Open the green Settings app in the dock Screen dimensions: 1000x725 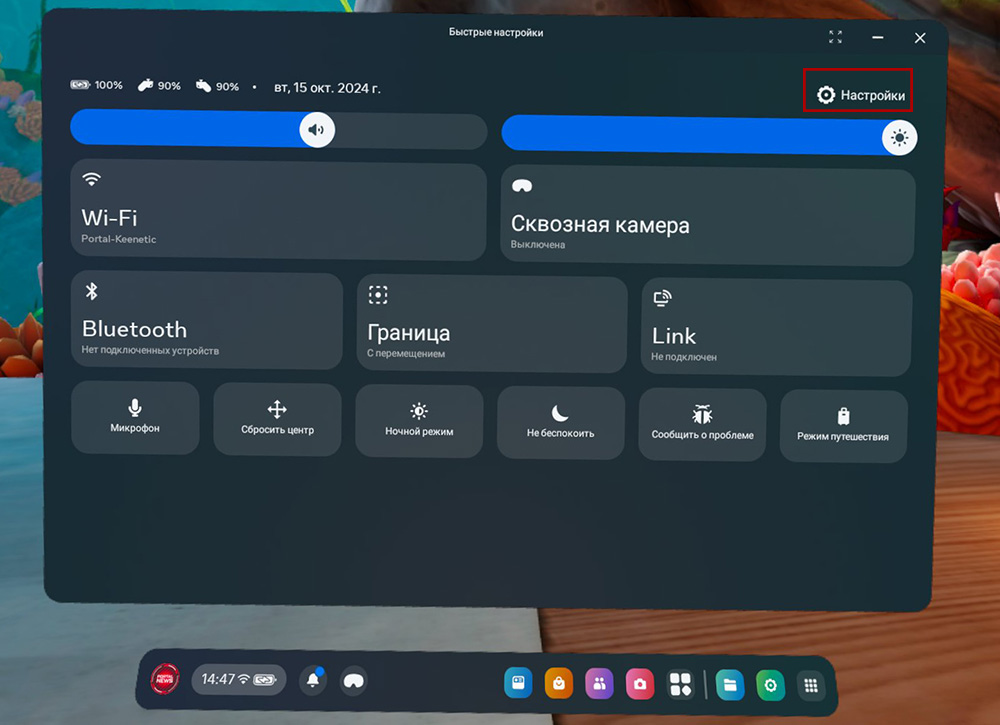tap(770, 685)
